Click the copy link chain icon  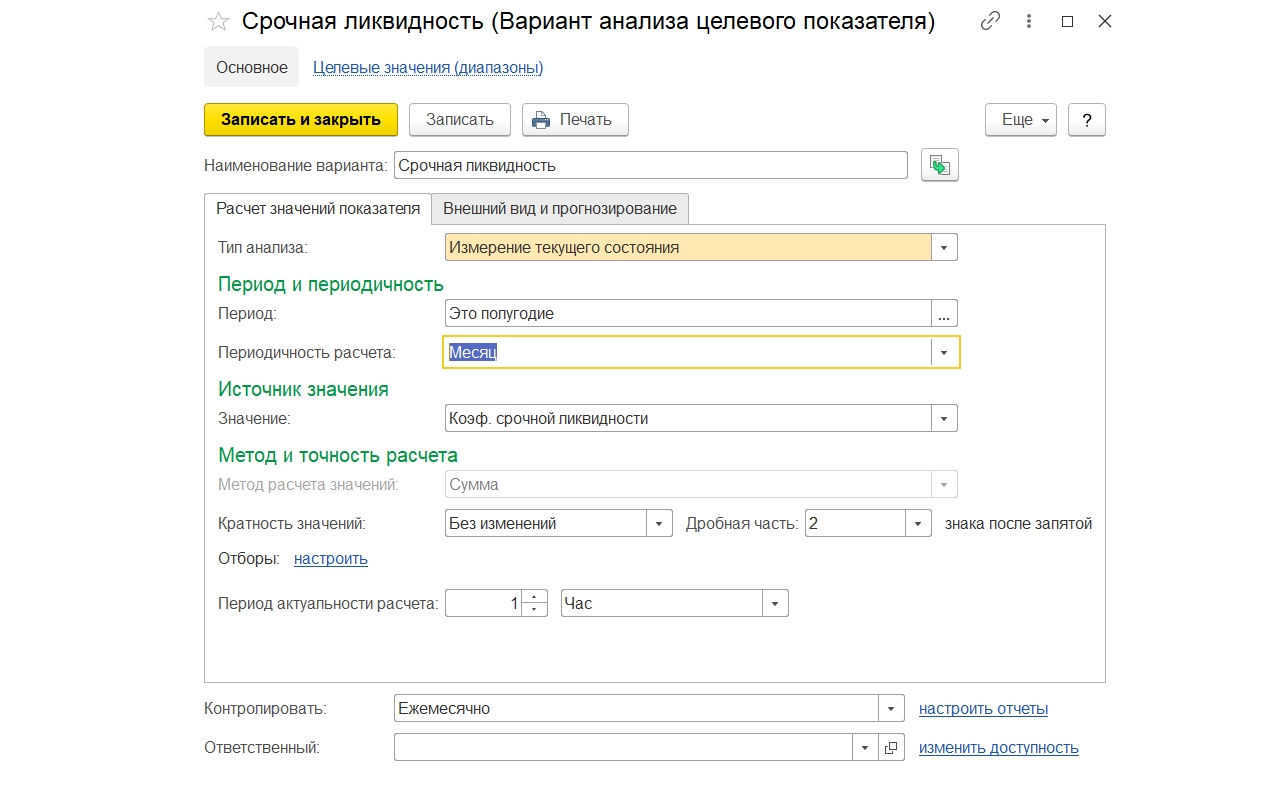(990, 21)
